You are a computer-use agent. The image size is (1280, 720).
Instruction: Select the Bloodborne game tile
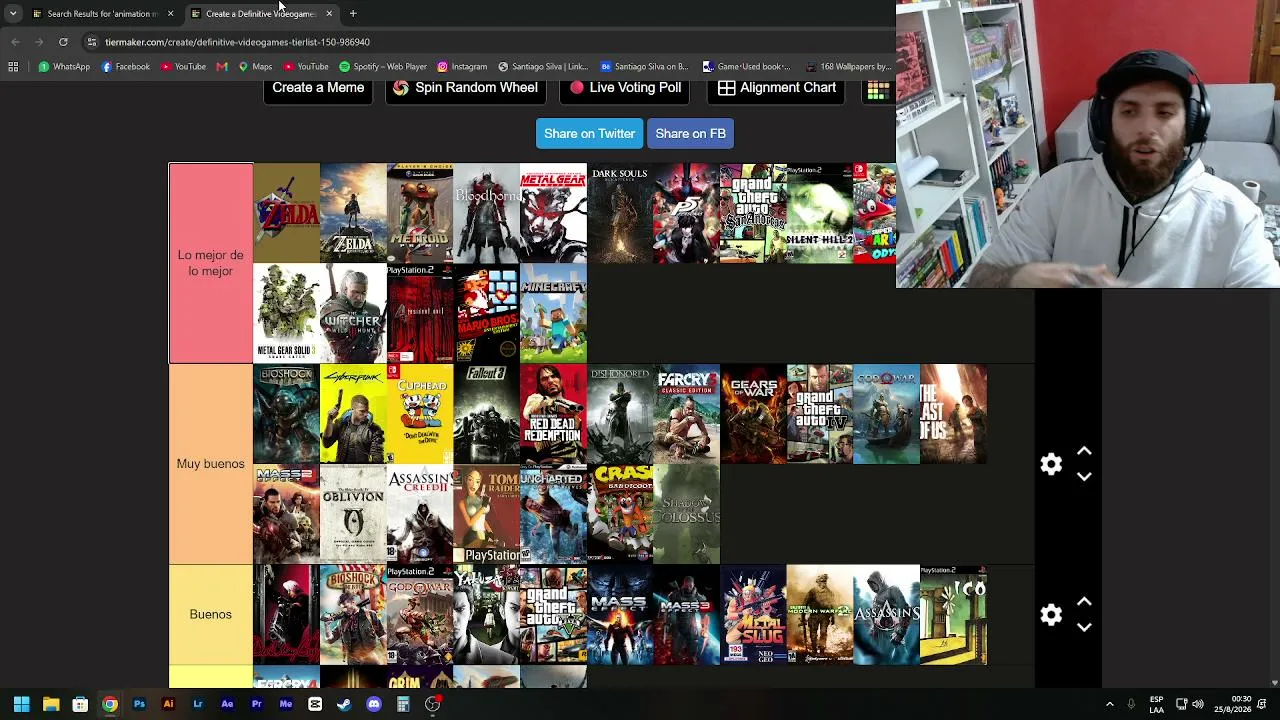pyautogui.click(x=486, y=213)
